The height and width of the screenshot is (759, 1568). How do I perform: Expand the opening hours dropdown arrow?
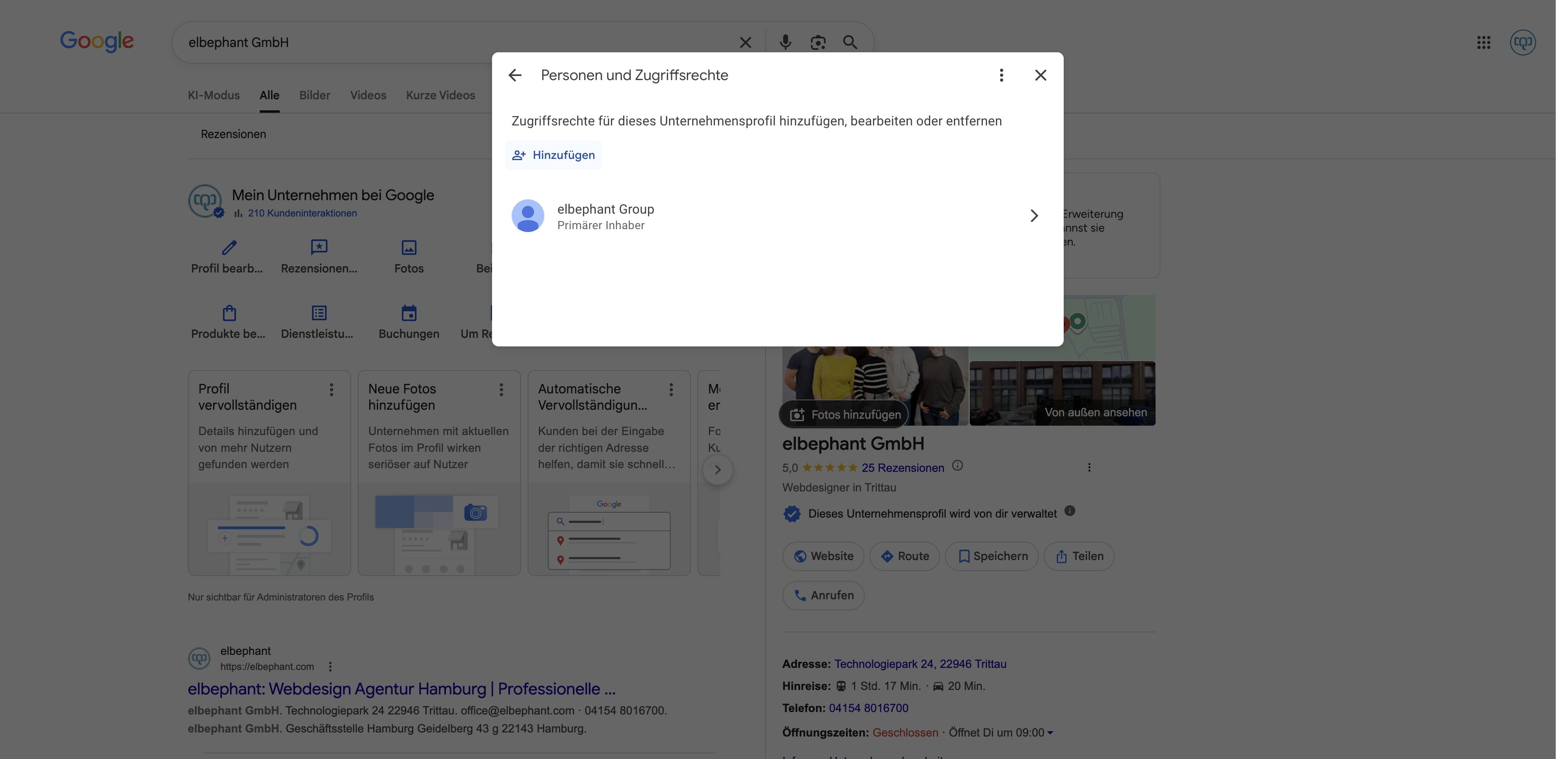1050,733
